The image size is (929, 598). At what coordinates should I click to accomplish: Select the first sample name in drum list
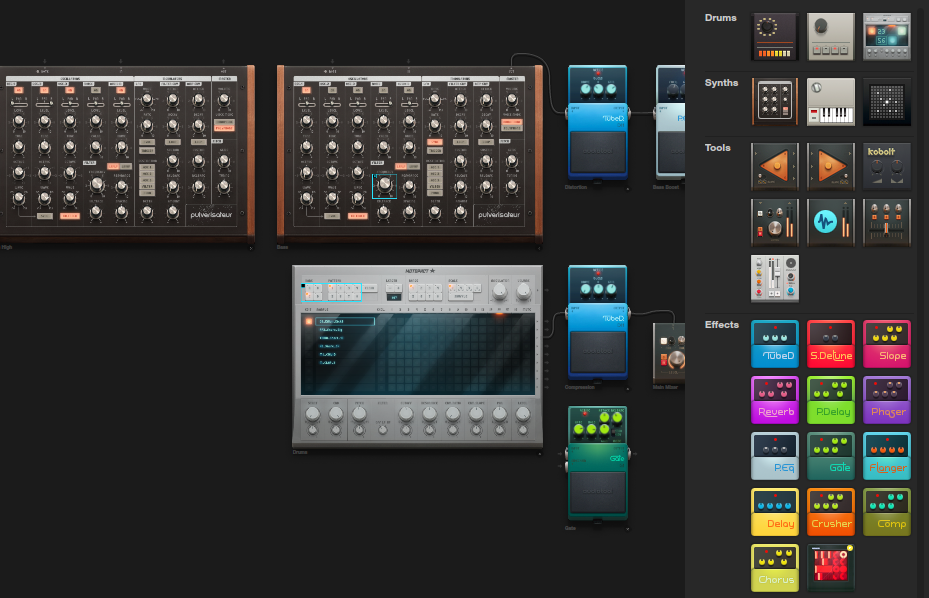(345, 321)
